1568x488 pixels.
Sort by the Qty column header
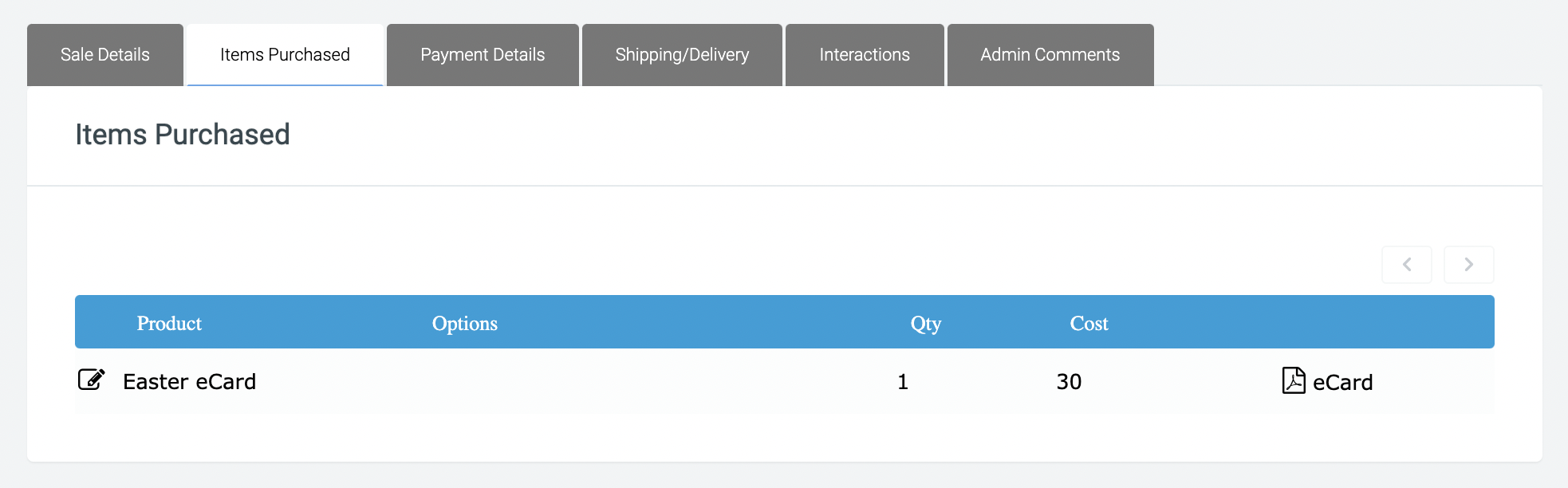point(926,324)
